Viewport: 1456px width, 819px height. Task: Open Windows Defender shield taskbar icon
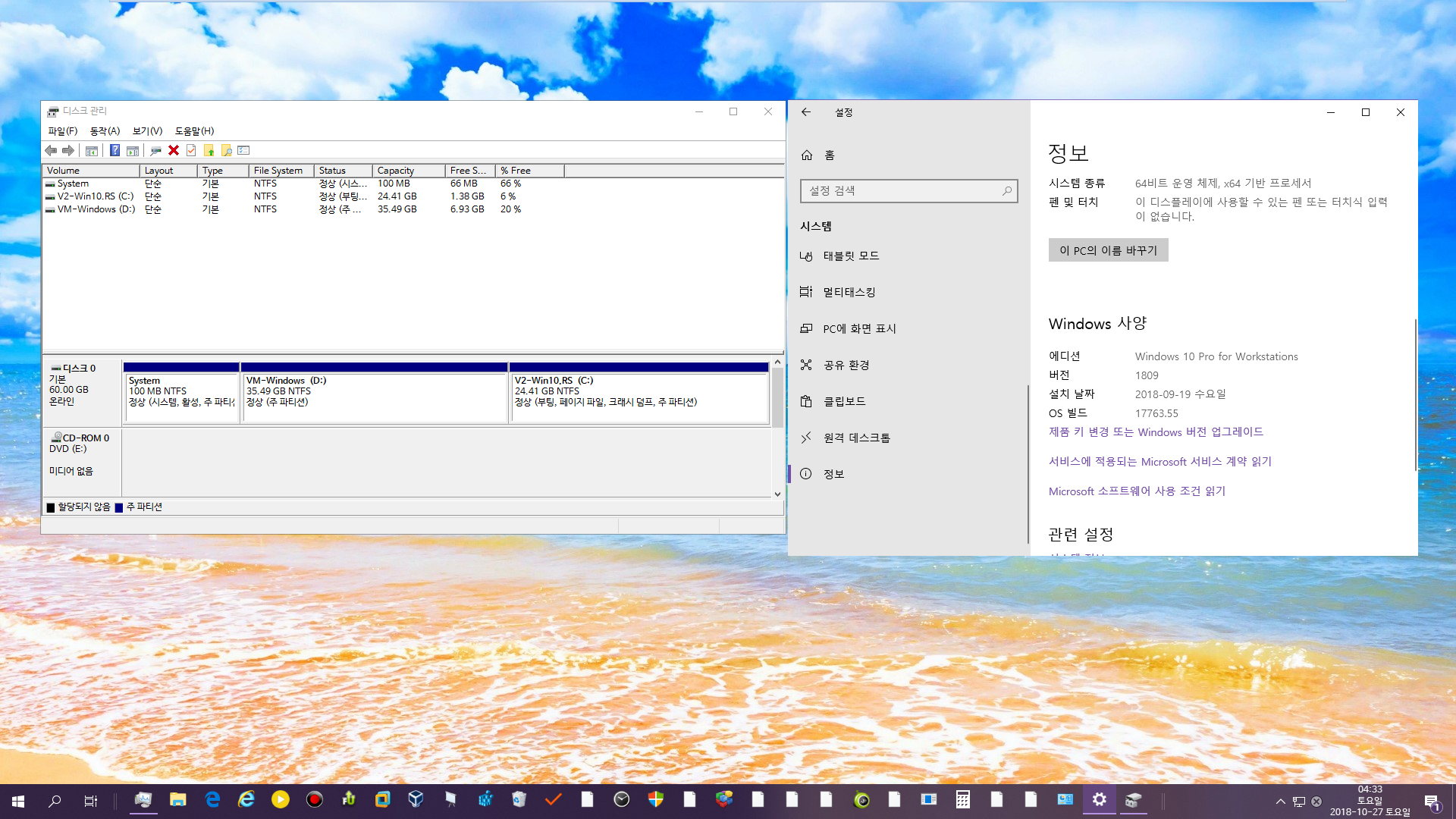(656, 799)
